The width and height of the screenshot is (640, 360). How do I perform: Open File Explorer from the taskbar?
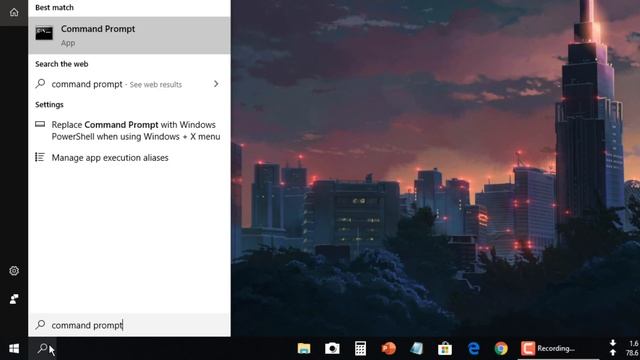[304, 348]
